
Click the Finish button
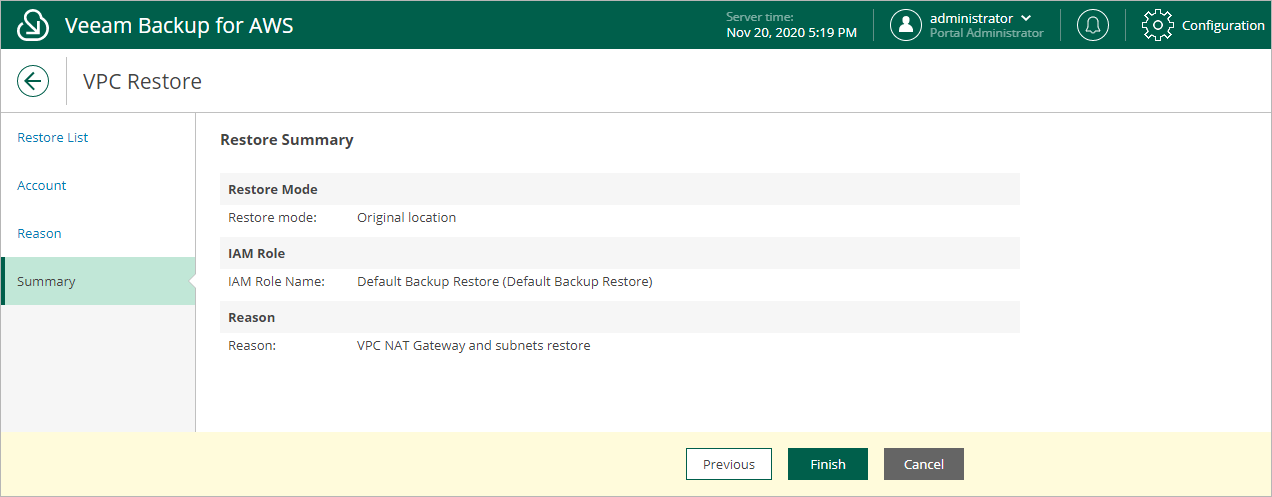click(x=828, y=464)
